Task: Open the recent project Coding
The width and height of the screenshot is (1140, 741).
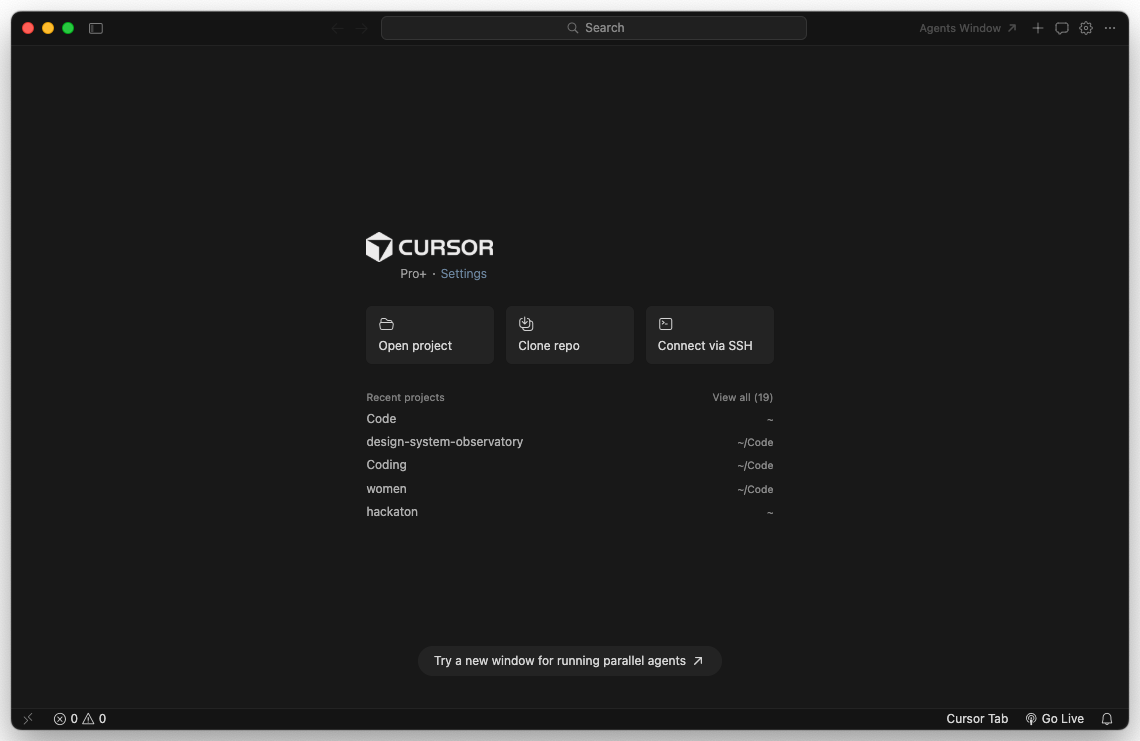Action: click(569, 465)
